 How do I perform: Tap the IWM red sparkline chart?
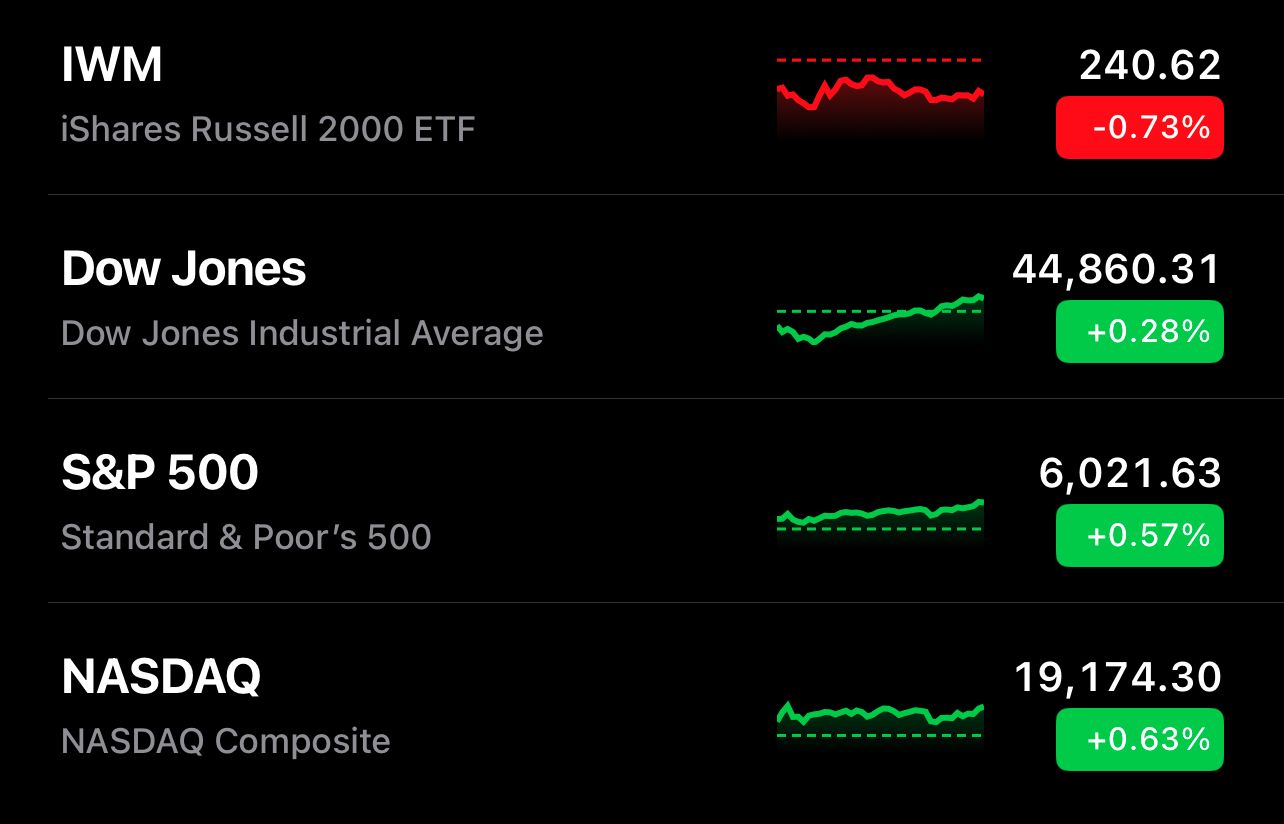pyautogui.click(x=880, y=97)
